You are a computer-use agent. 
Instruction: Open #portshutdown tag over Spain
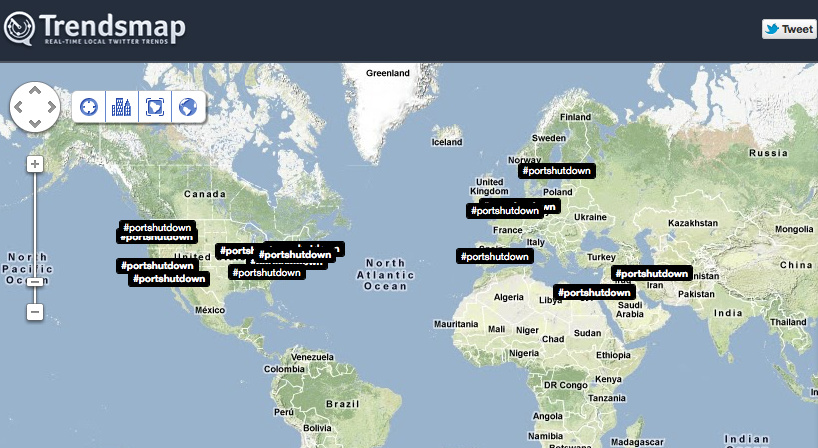click(495, 257)
